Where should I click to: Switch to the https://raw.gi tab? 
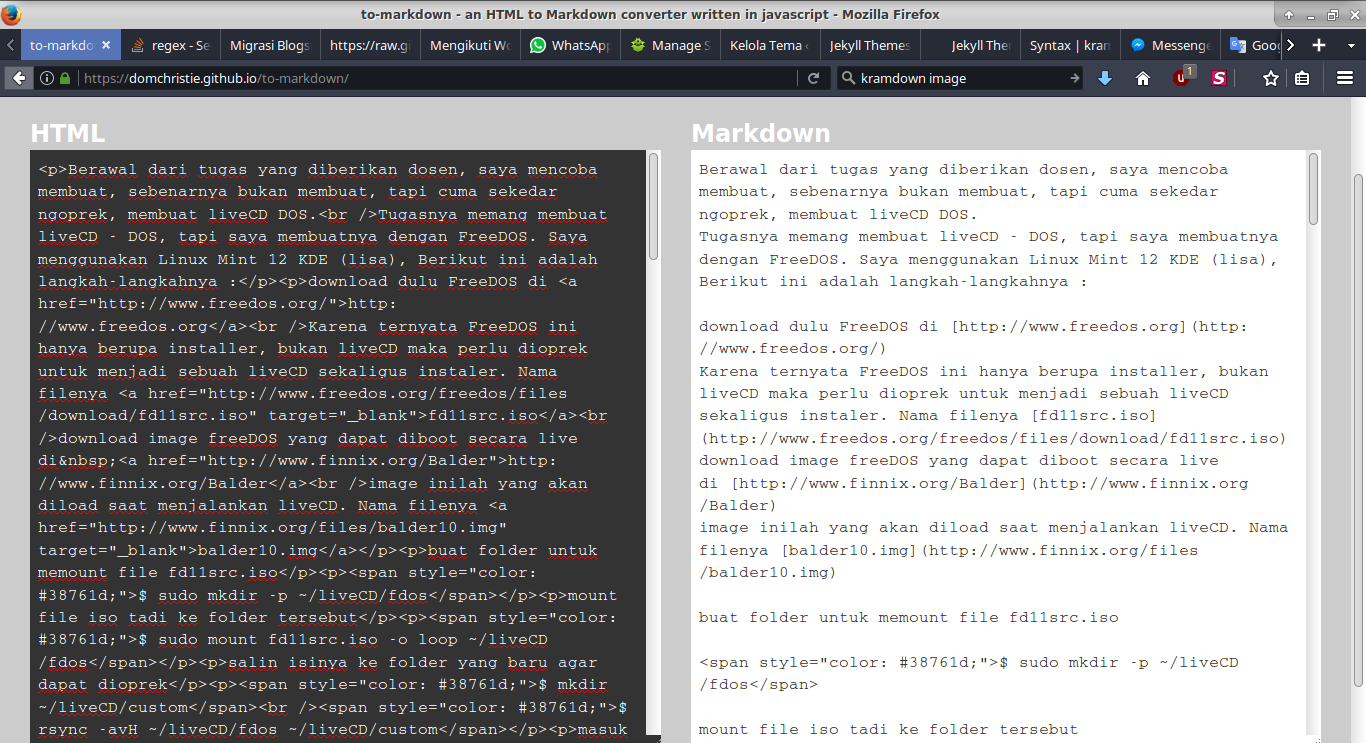pyautogui.click(x=369, y=45)
